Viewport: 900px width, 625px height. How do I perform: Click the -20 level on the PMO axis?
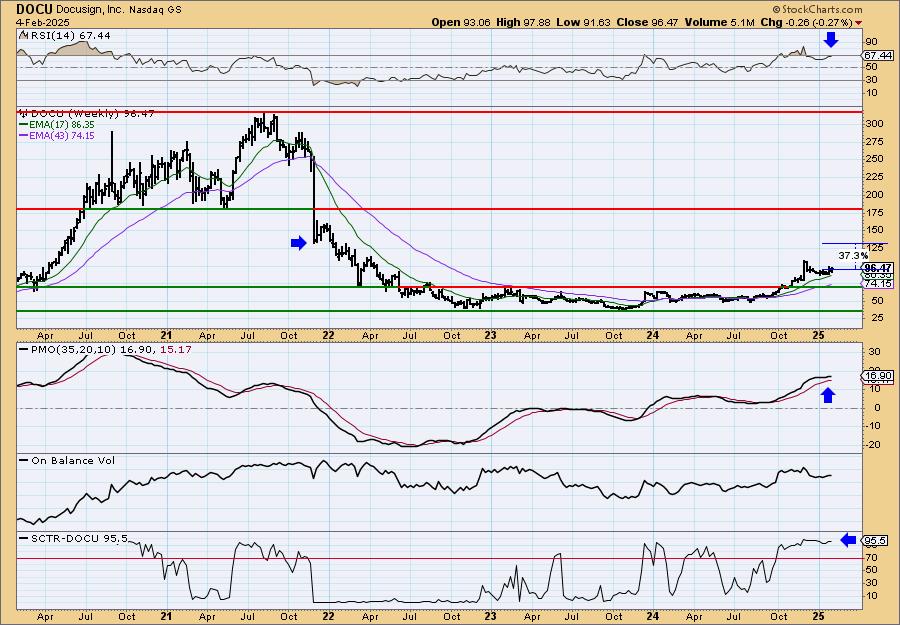tap(872, 444)
